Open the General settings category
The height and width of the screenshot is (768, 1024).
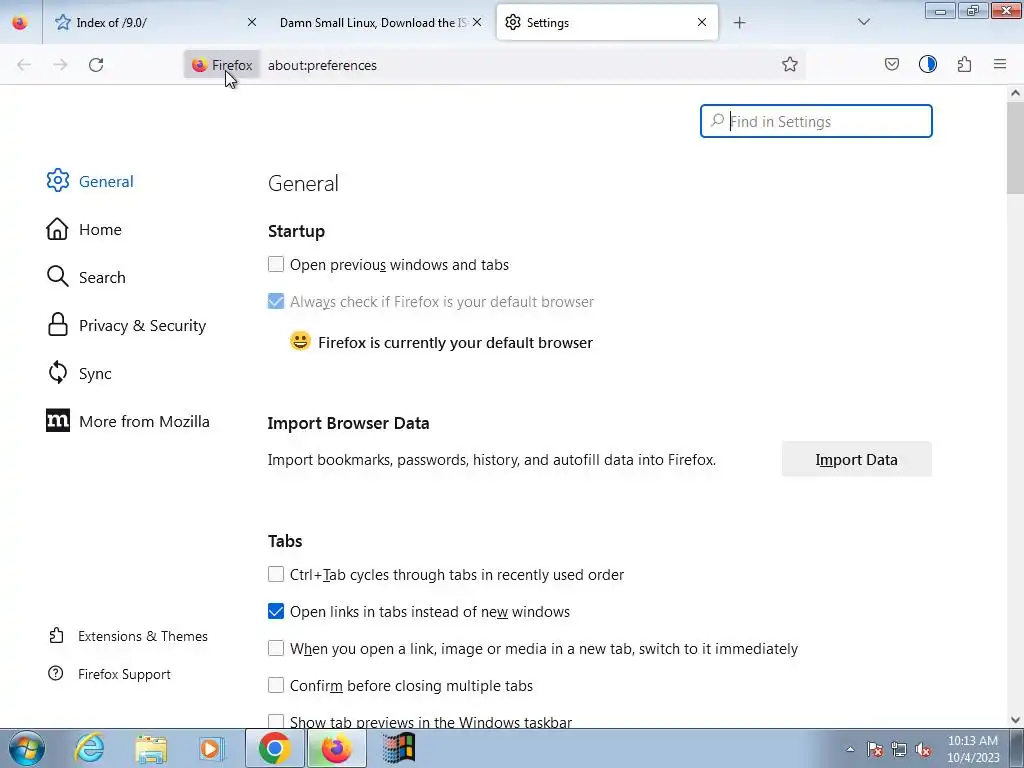(x=90, y=181)
